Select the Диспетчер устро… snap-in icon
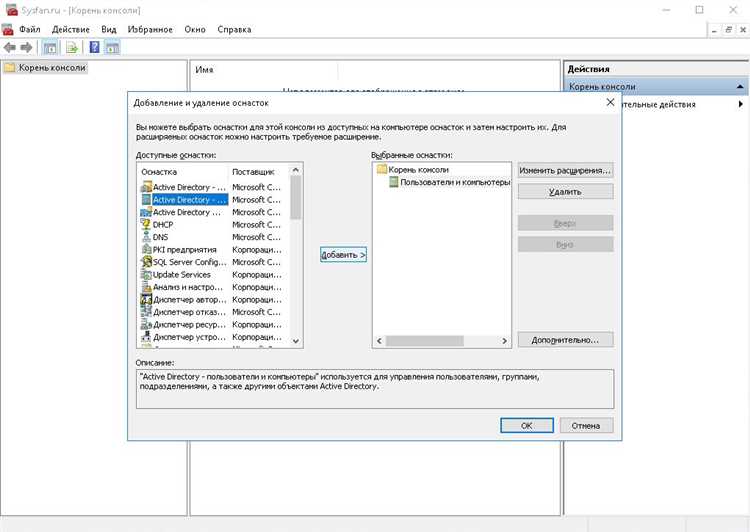 [146, 337]
